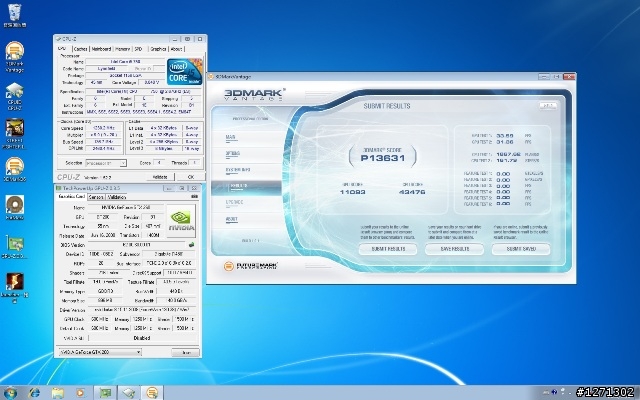Click the green BIOS save chip icon in GPU-Z

[191, 245]
